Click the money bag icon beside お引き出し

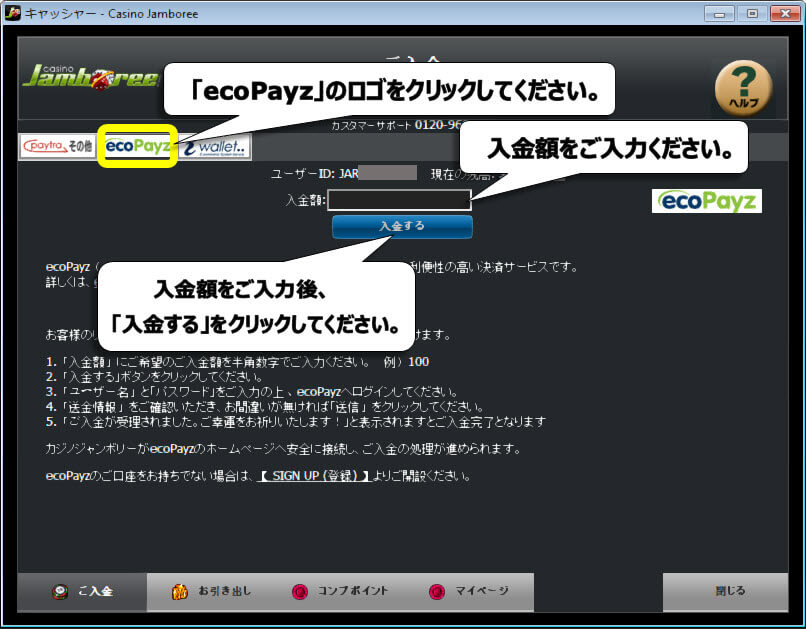(179, 592)
